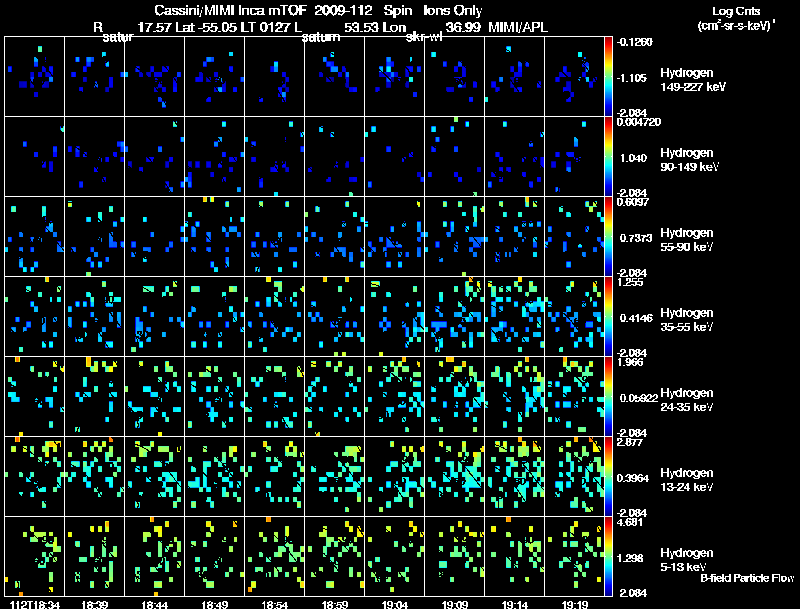Click the 1.255 colorbar value
Viewport: 800px width, 609px height.
pyautogui.click(x=630, y=283)
